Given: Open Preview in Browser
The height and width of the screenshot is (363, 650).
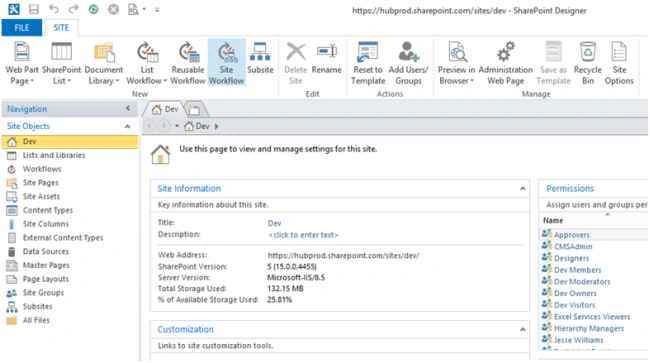Looking at the screenshot, I should 456,63.
